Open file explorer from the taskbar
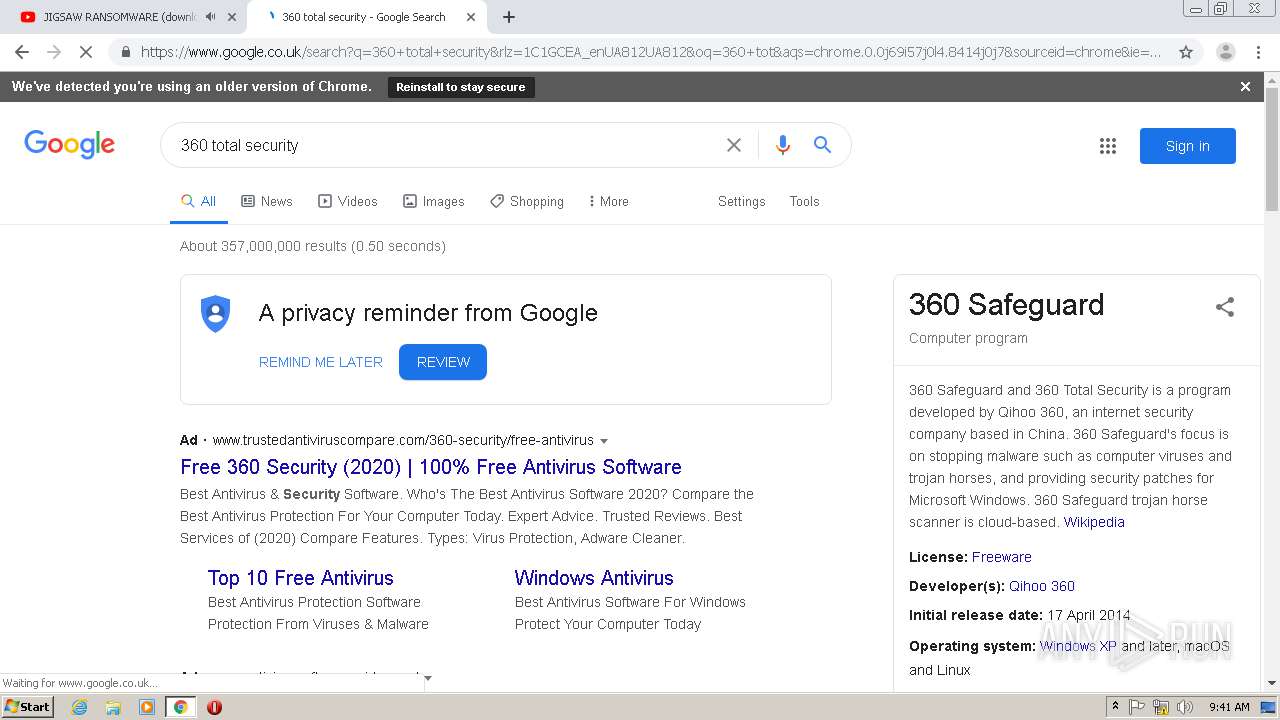Viewport: 1280px width, 720px height. pos(113,707)
